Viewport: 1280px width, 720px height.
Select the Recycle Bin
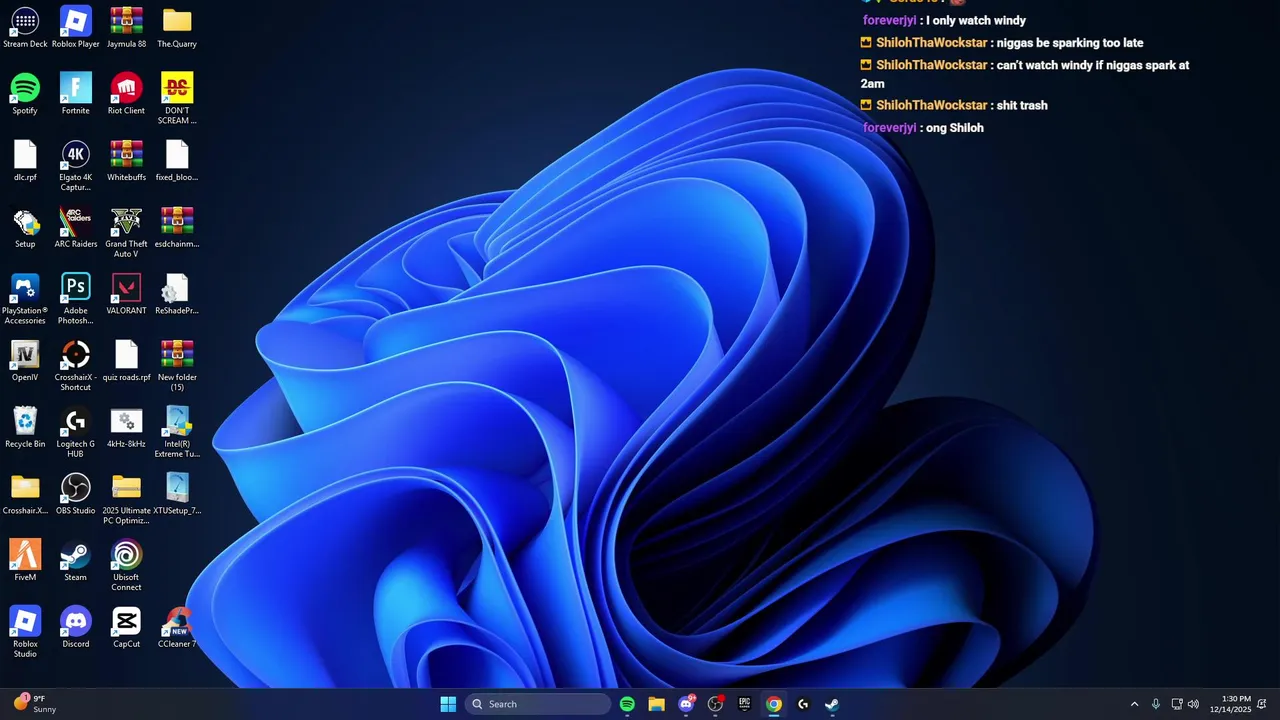click(x=25, y=428)
